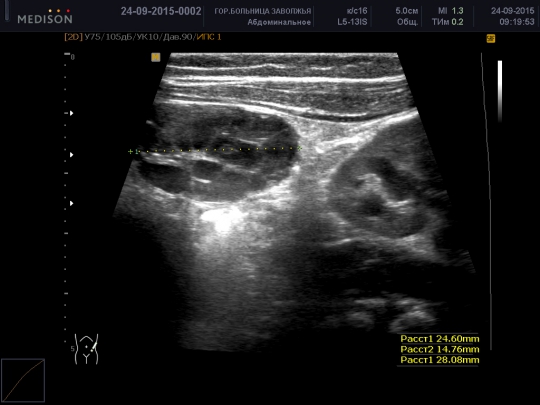
Task: Select the topmost focal zone arrow
Action: click(72, 113)
